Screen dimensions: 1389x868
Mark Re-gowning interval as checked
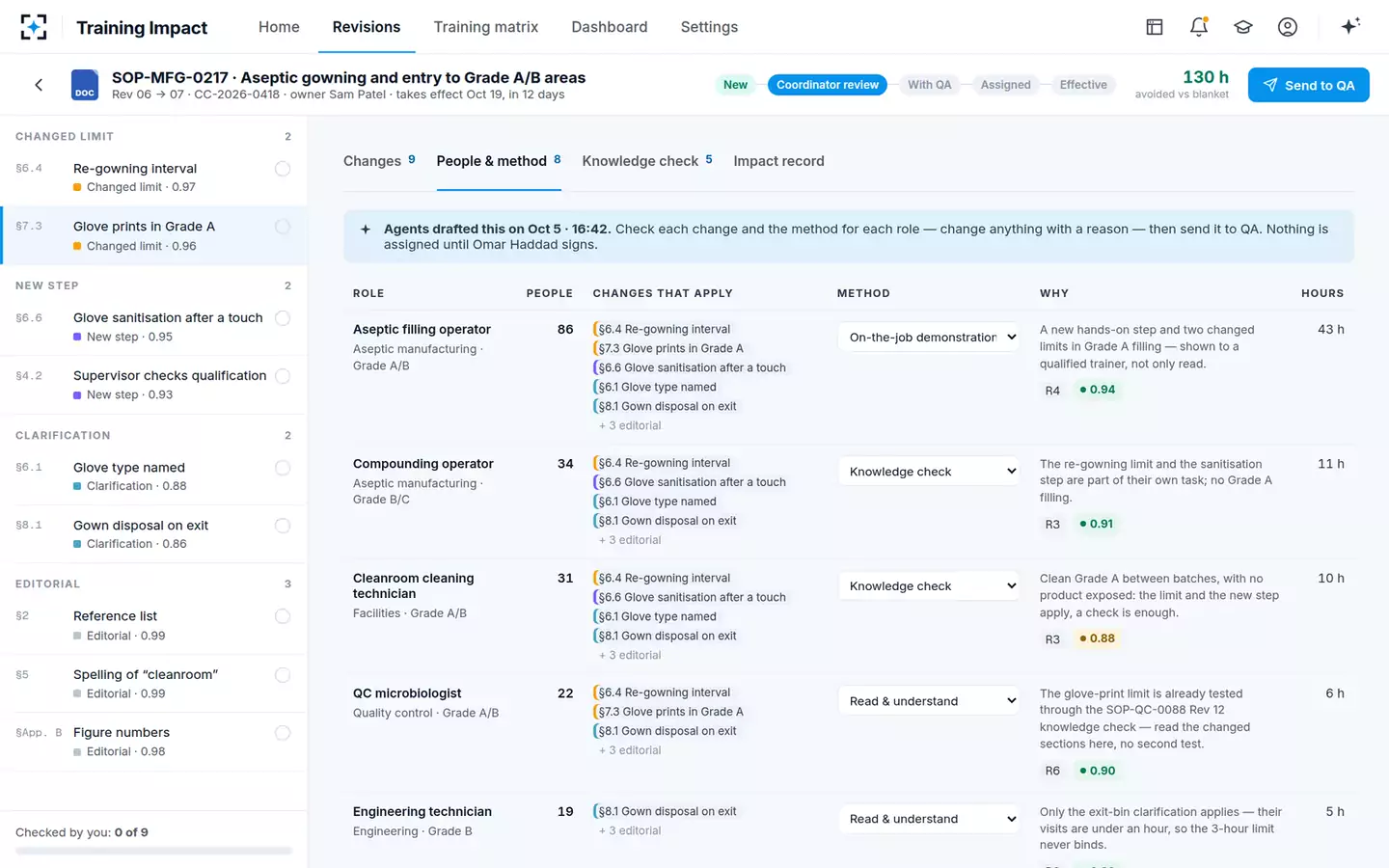pyautogui.click(x=283, y=169)
